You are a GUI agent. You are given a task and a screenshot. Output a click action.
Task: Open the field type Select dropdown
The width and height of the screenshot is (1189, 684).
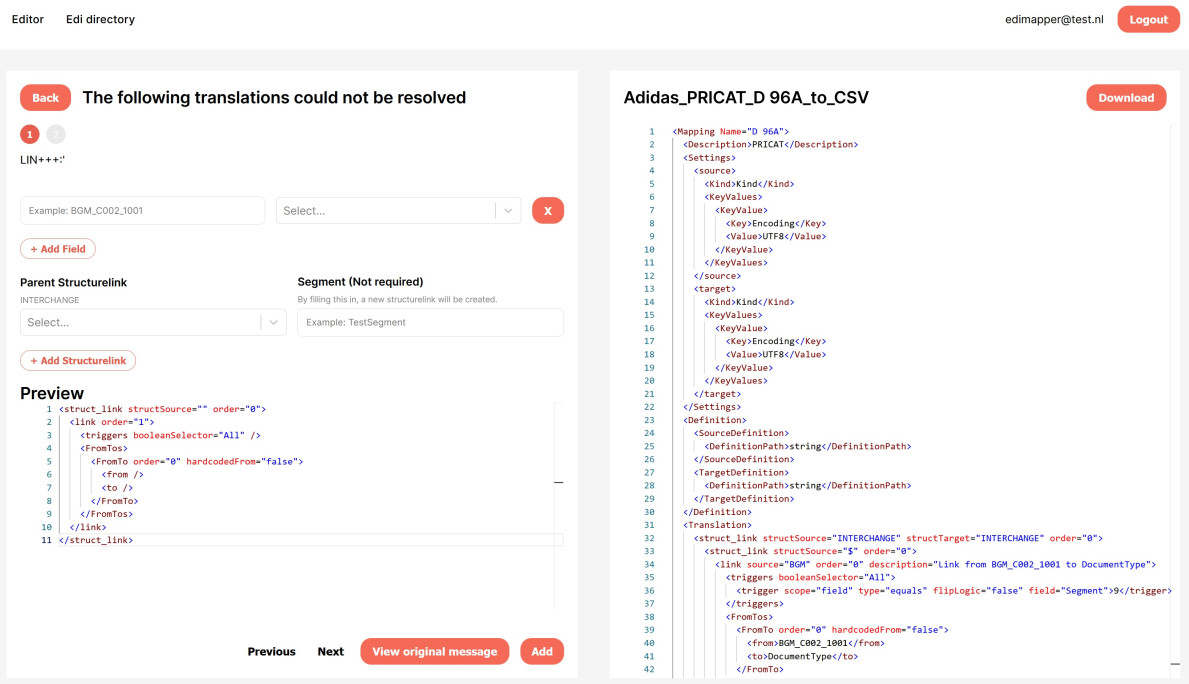[386, 211]
